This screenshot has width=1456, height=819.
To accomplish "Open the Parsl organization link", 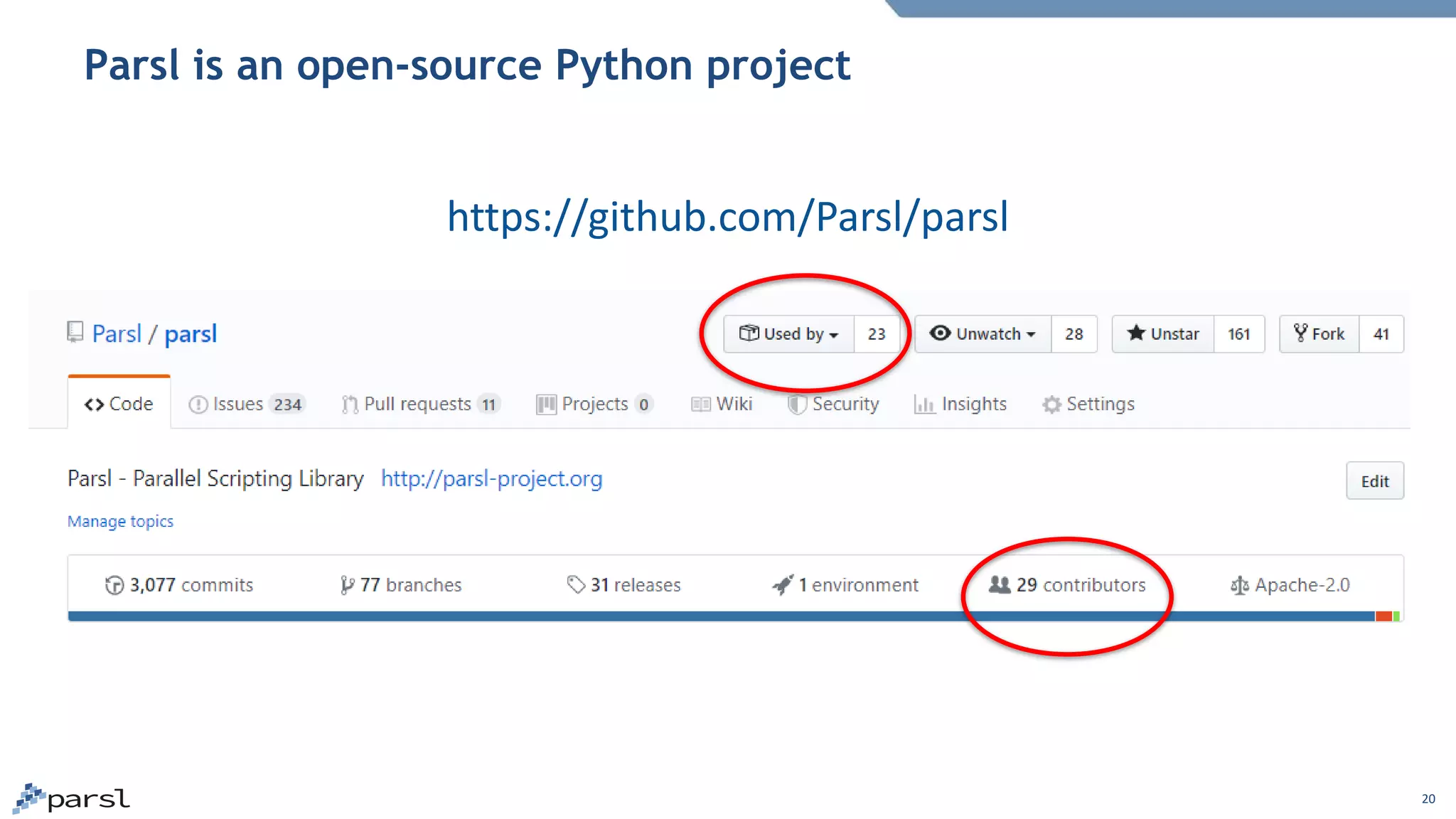I will [x=117, y=333].
